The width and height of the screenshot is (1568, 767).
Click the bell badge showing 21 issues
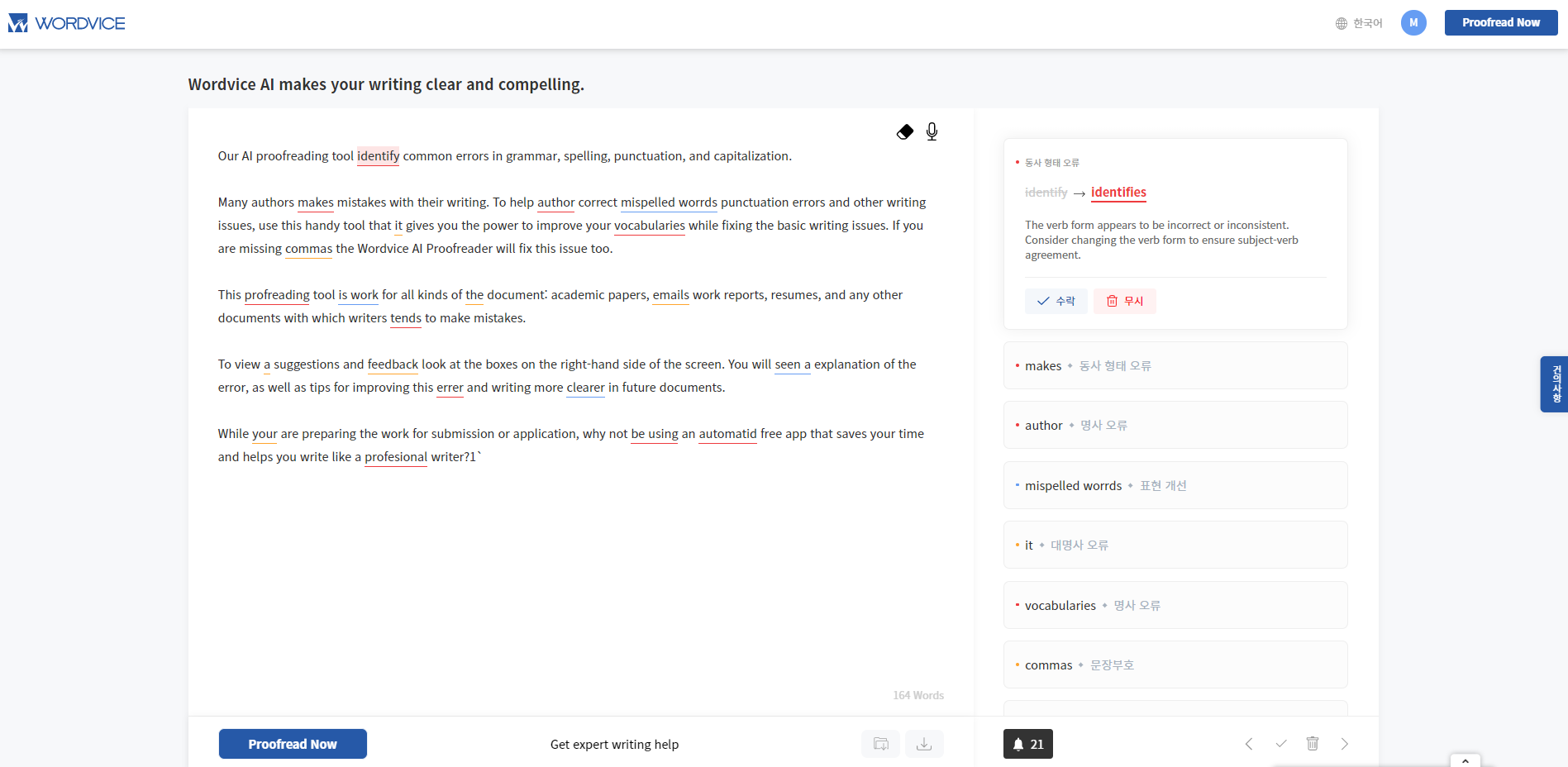[1028, 744]
